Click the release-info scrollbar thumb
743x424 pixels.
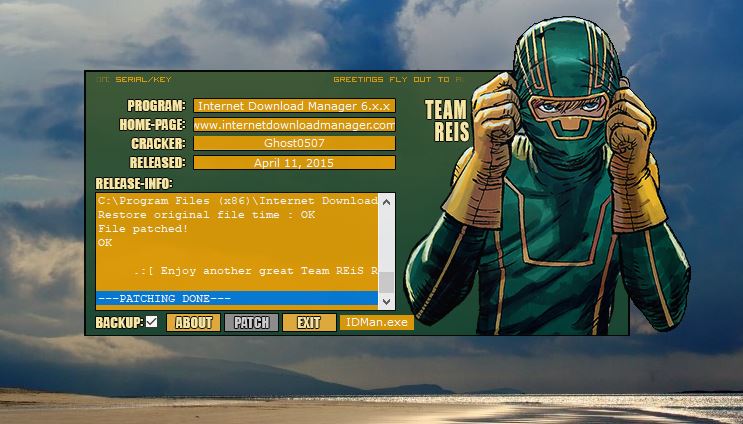click(x=386, y=282)
